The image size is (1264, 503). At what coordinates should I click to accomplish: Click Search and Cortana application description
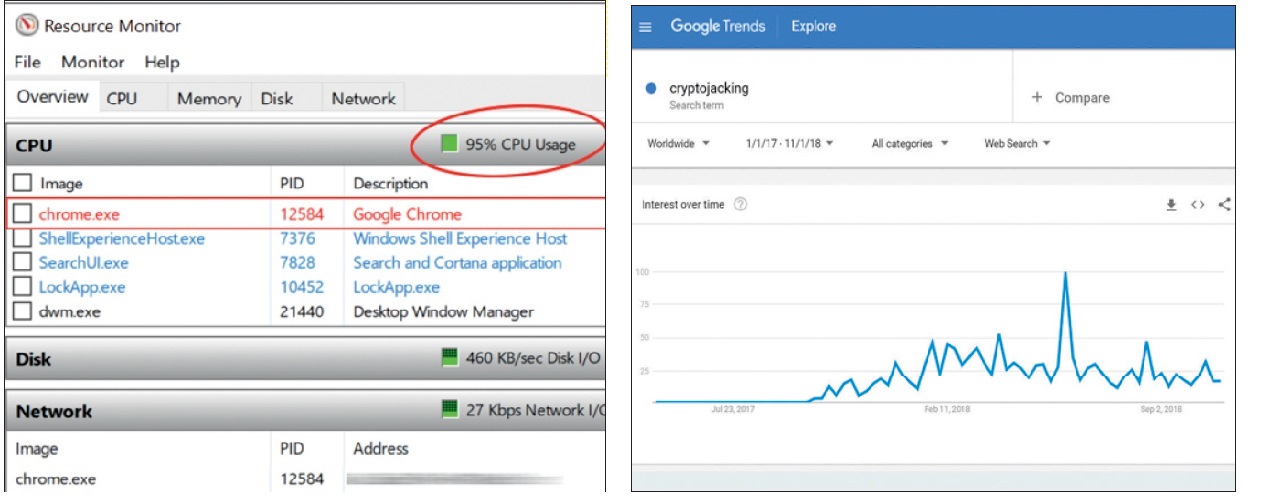pyautogui.click(x=457, y=263)
